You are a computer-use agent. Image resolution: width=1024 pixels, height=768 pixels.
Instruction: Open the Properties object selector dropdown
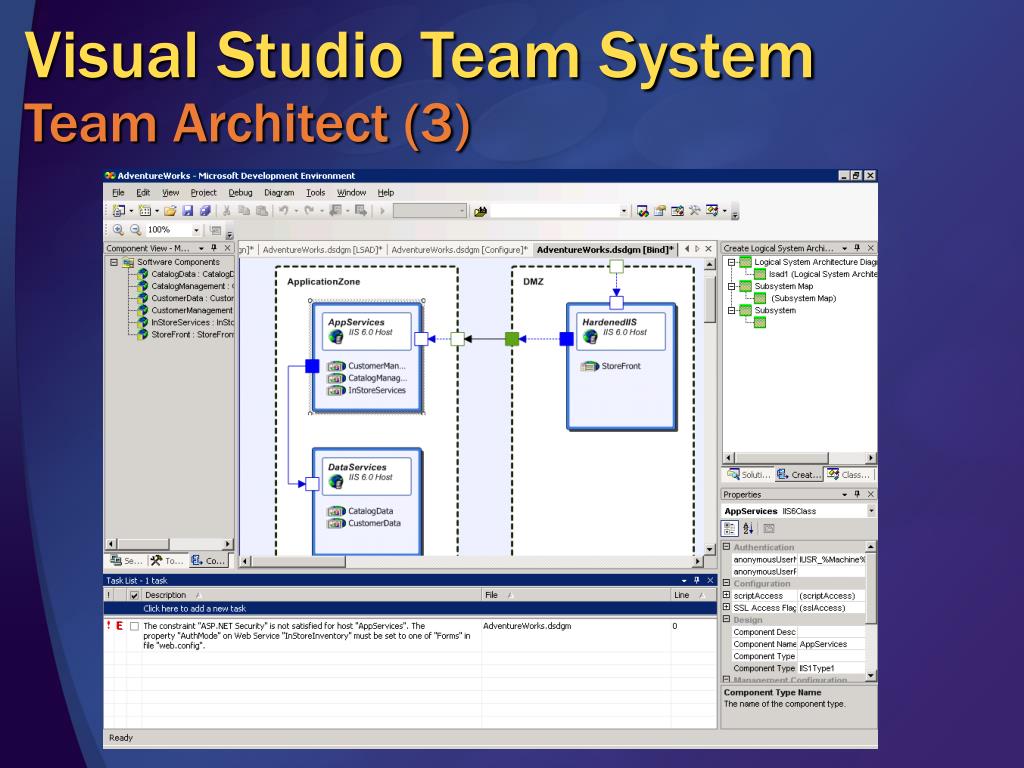click(x=871, y=511)
